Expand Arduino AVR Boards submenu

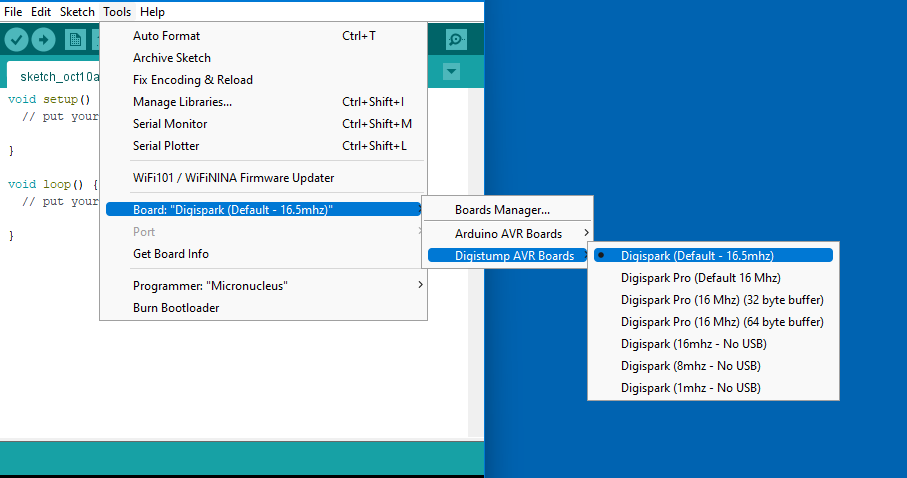tap(508, 234)
